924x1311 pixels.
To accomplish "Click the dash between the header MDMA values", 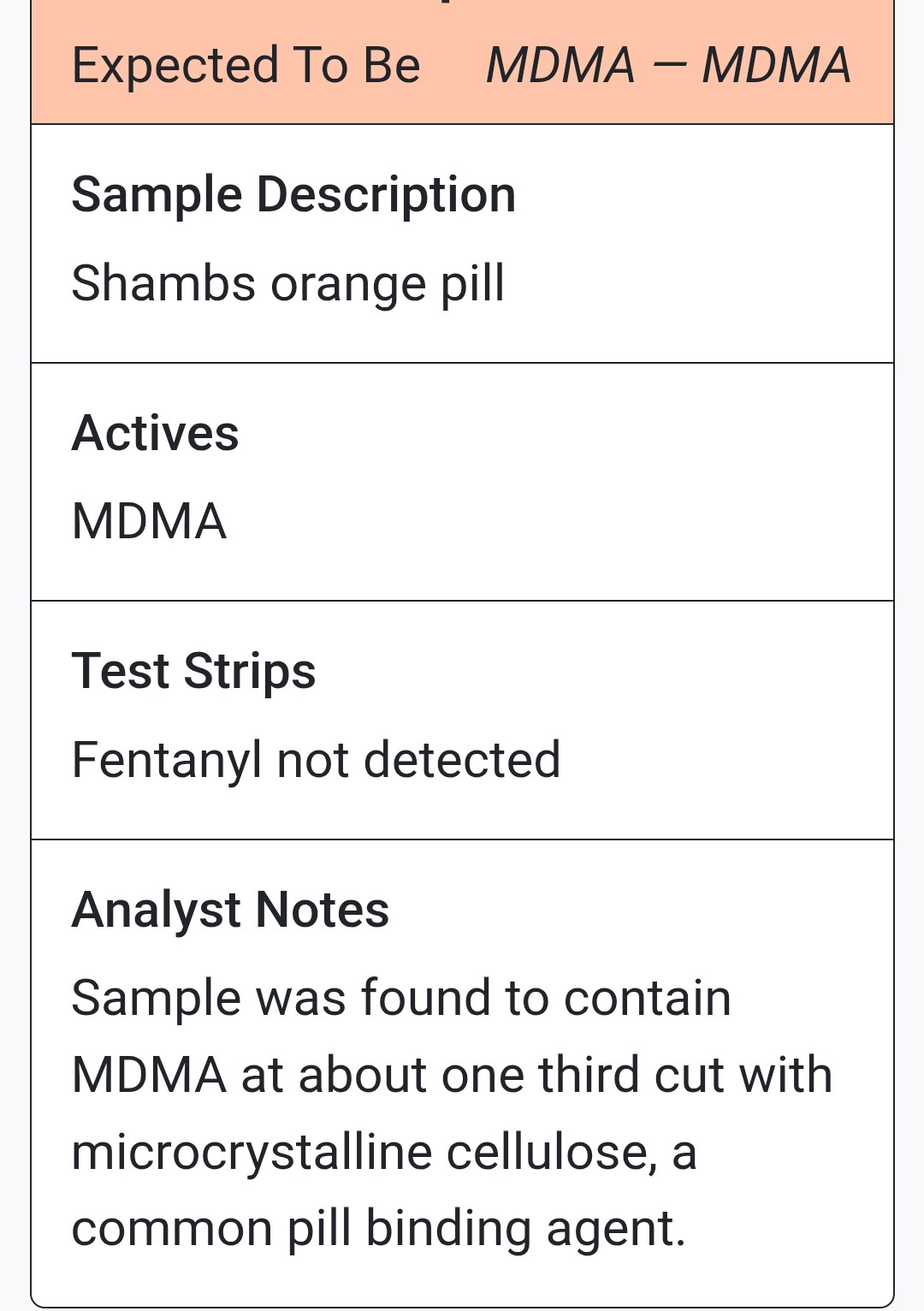I will pyautogui.click(x=668, y=66).
